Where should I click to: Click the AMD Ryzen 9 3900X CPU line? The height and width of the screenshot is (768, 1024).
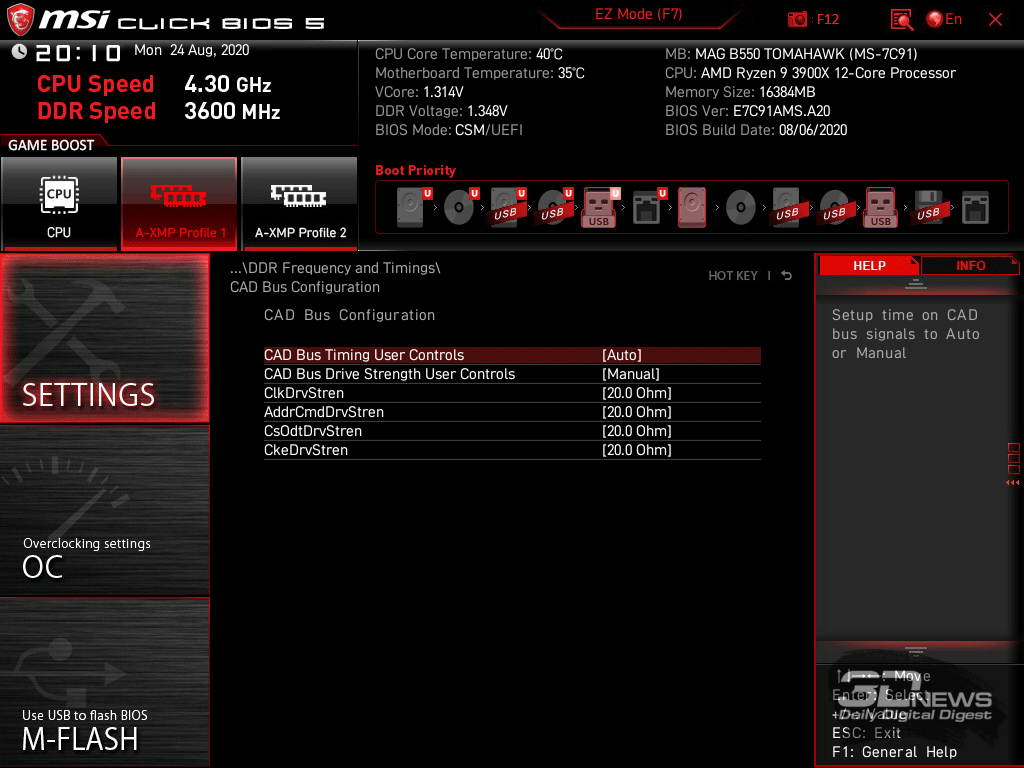pos(810,73)
